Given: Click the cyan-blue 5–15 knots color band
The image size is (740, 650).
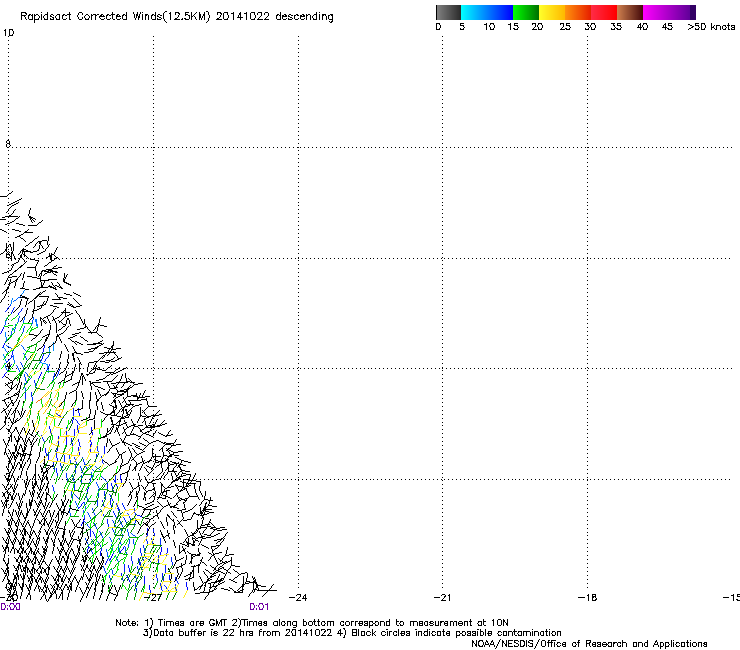Looking at the screenshot, I should pos(487,12).
